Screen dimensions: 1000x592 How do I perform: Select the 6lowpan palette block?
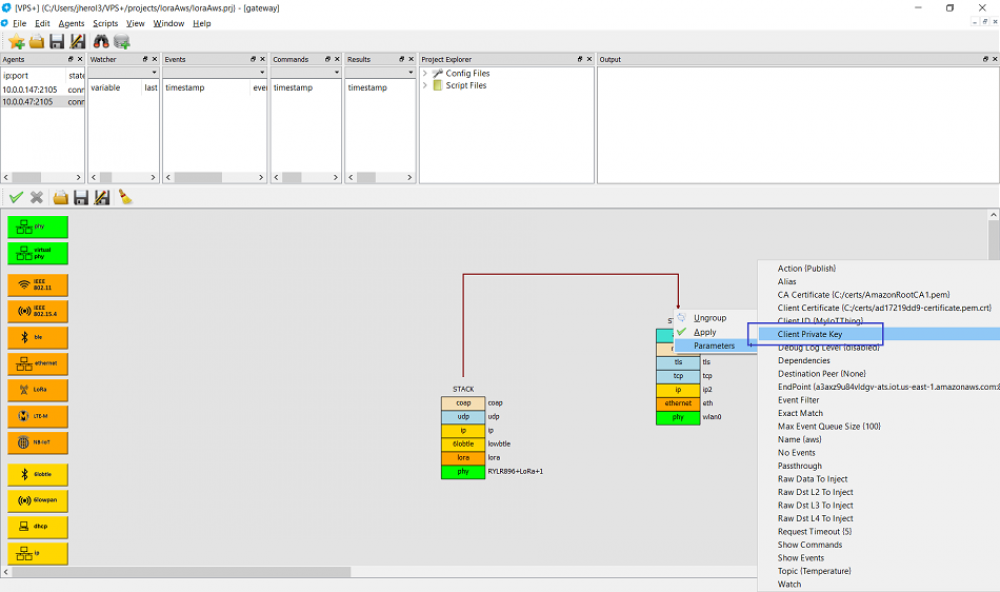point(38,501)
